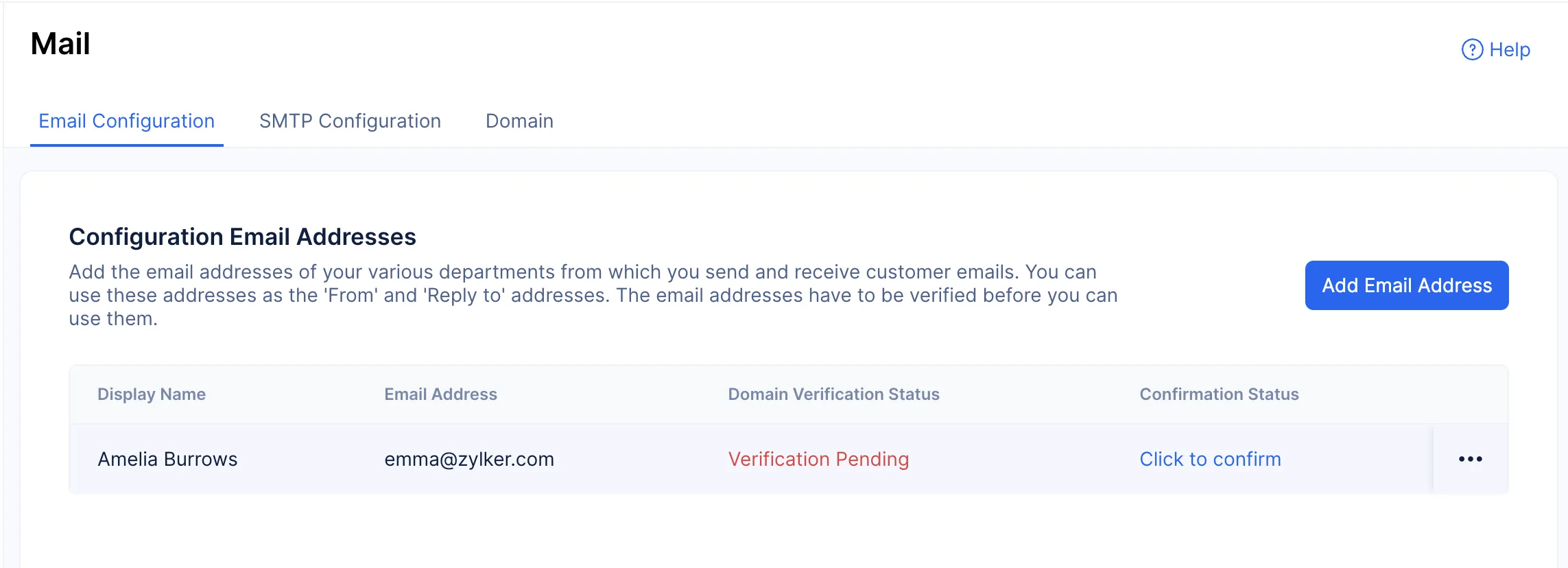1568x568 pixels.
Task: Click the red Verification Pending status
Action: point(818,459)
